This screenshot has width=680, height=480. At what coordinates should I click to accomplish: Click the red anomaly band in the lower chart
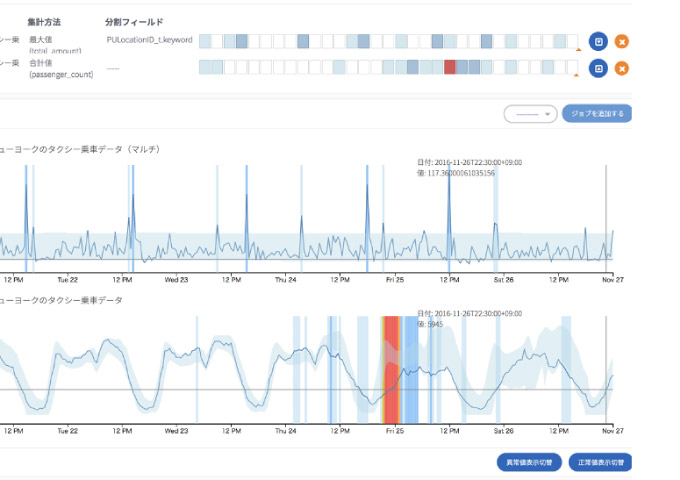392,369
